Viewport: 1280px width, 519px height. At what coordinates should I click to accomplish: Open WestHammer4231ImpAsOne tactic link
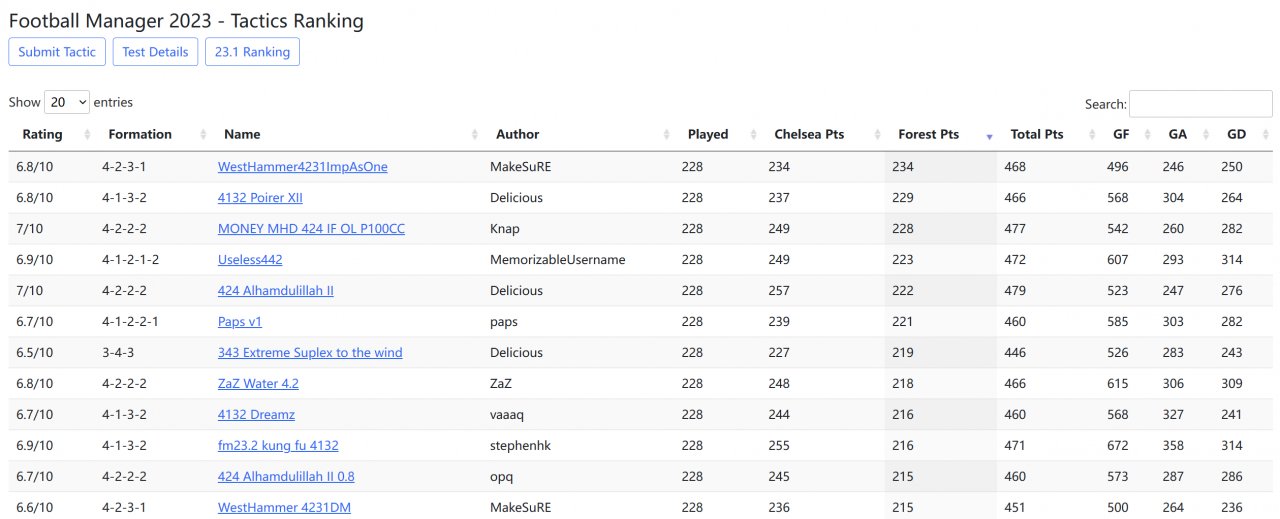302,167
